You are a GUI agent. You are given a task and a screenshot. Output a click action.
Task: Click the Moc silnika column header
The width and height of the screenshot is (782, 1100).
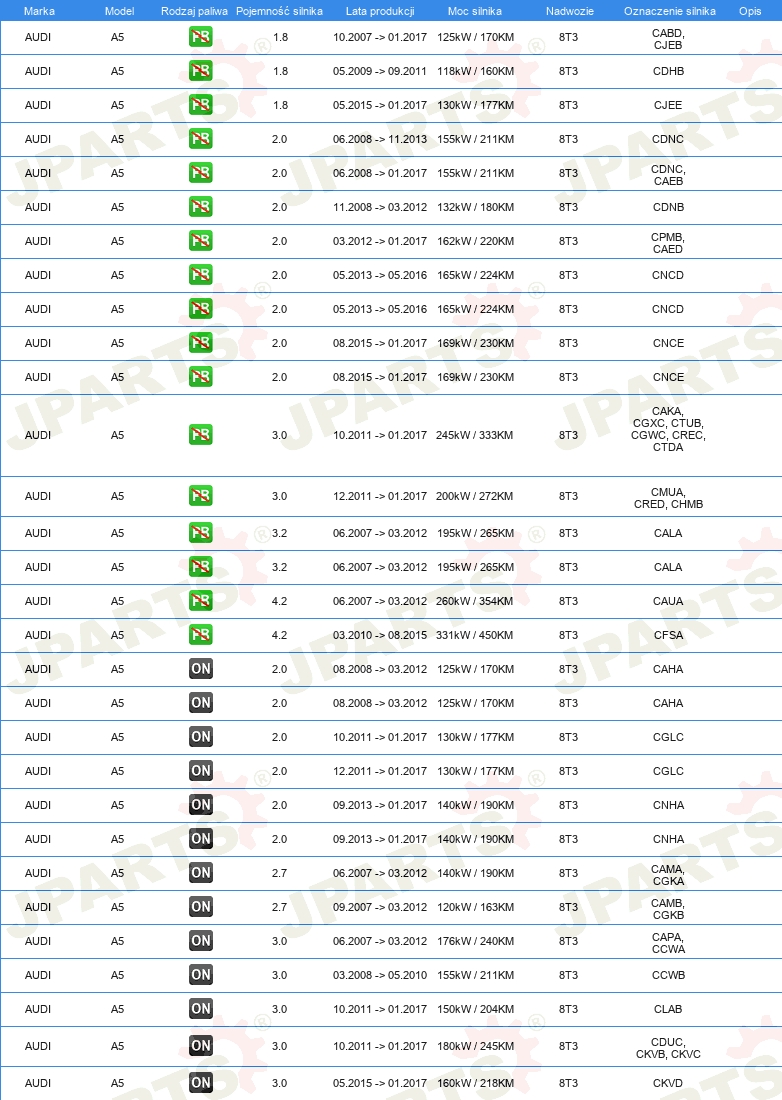(x=475, y=11)
